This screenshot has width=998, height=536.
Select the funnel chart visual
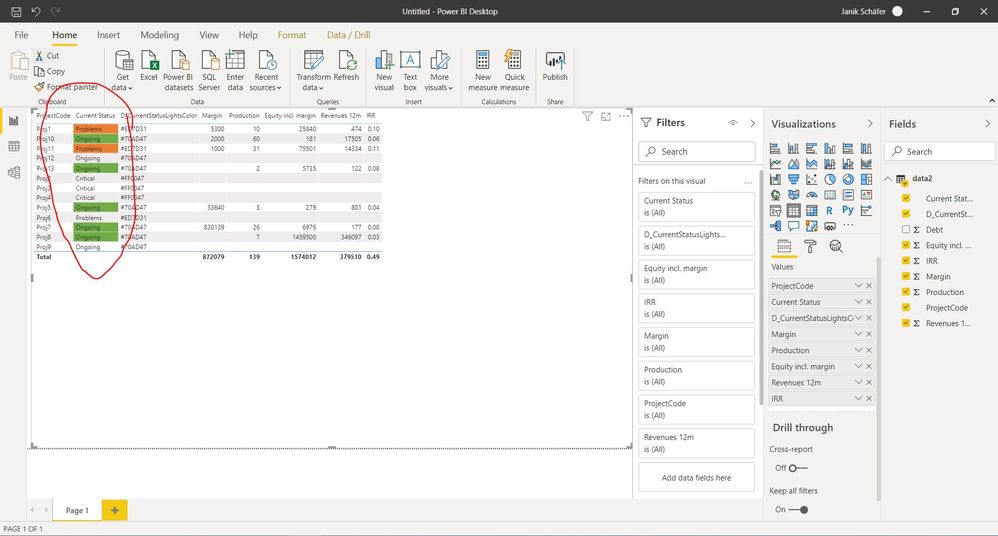(x=793, y=180)
